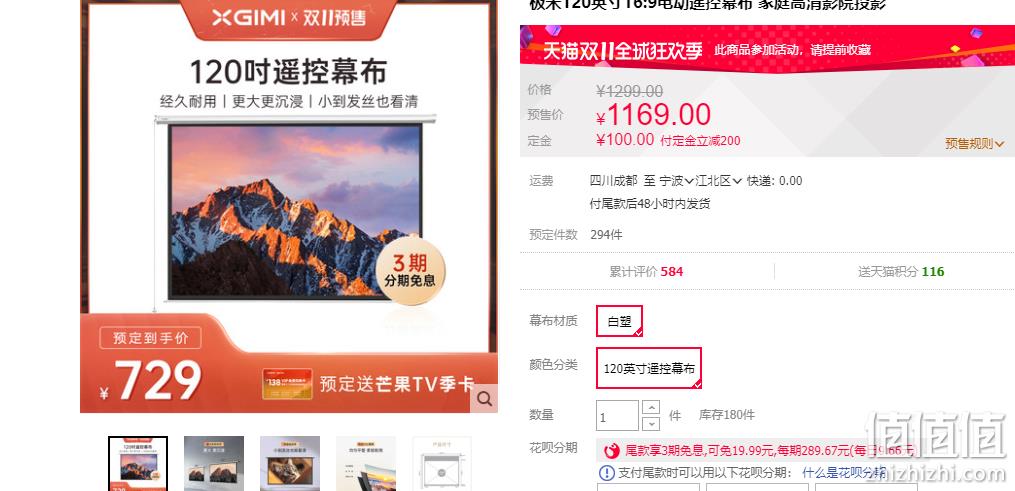Open the 宁波 city dropdown
The image size is (1015, 491).
pyautogui.click(x=676, y=180)
